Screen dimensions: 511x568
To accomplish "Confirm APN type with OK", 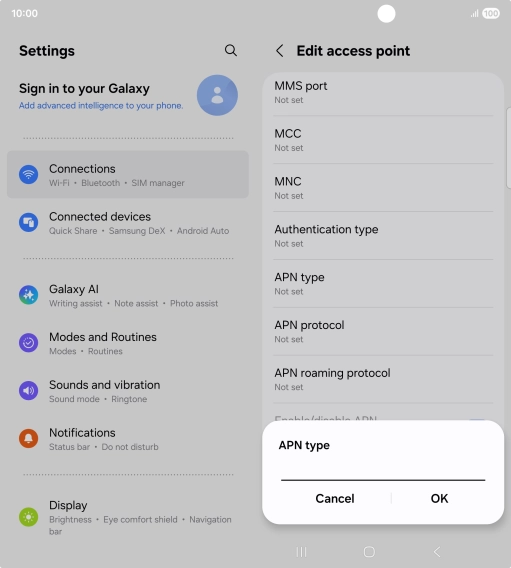I will pyautogui.click(x=439, y=498).
